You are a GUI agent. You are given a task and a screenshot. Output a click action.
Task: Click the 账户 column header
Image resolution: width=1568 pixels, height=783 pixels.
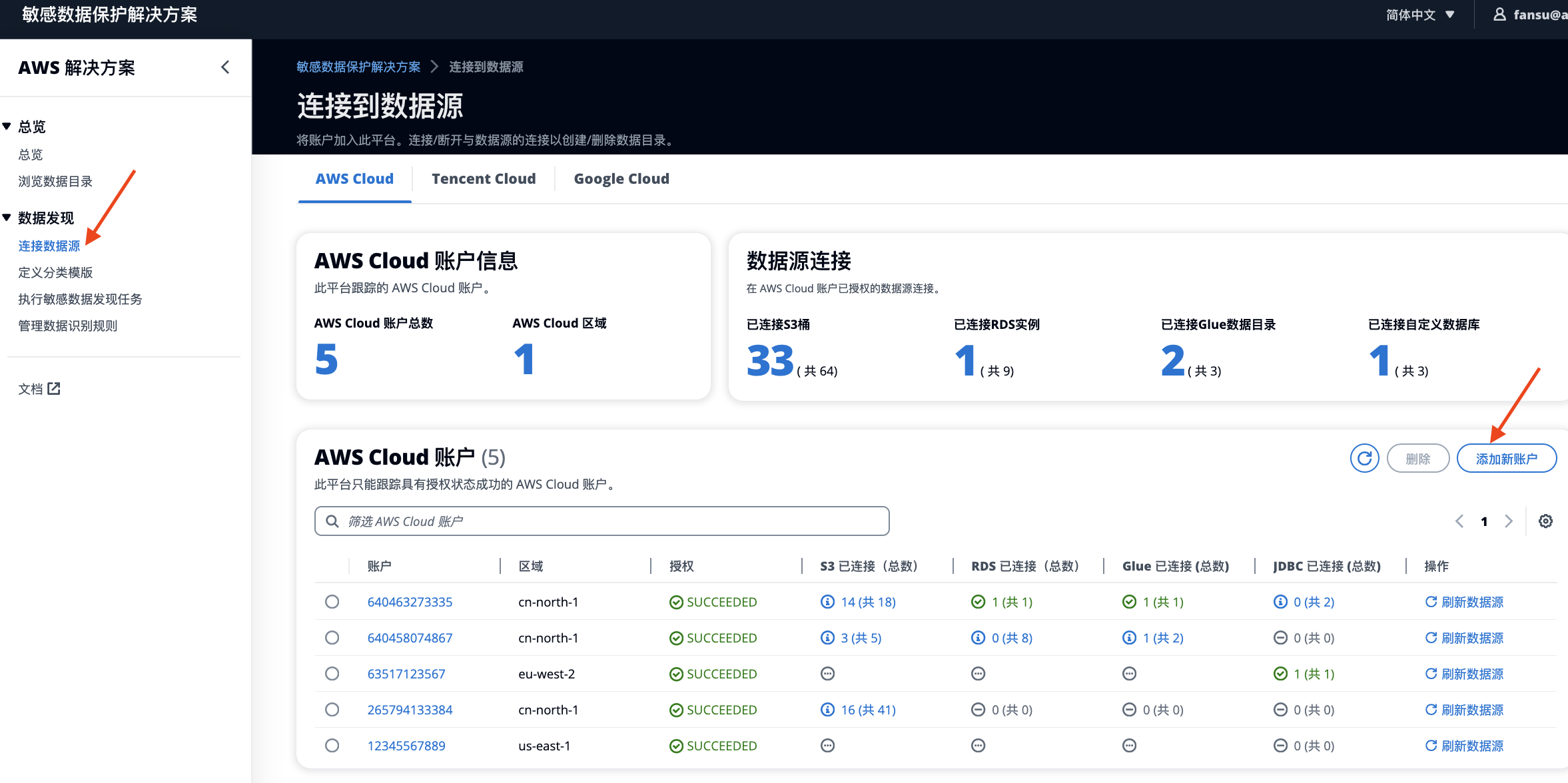point(380,566)
